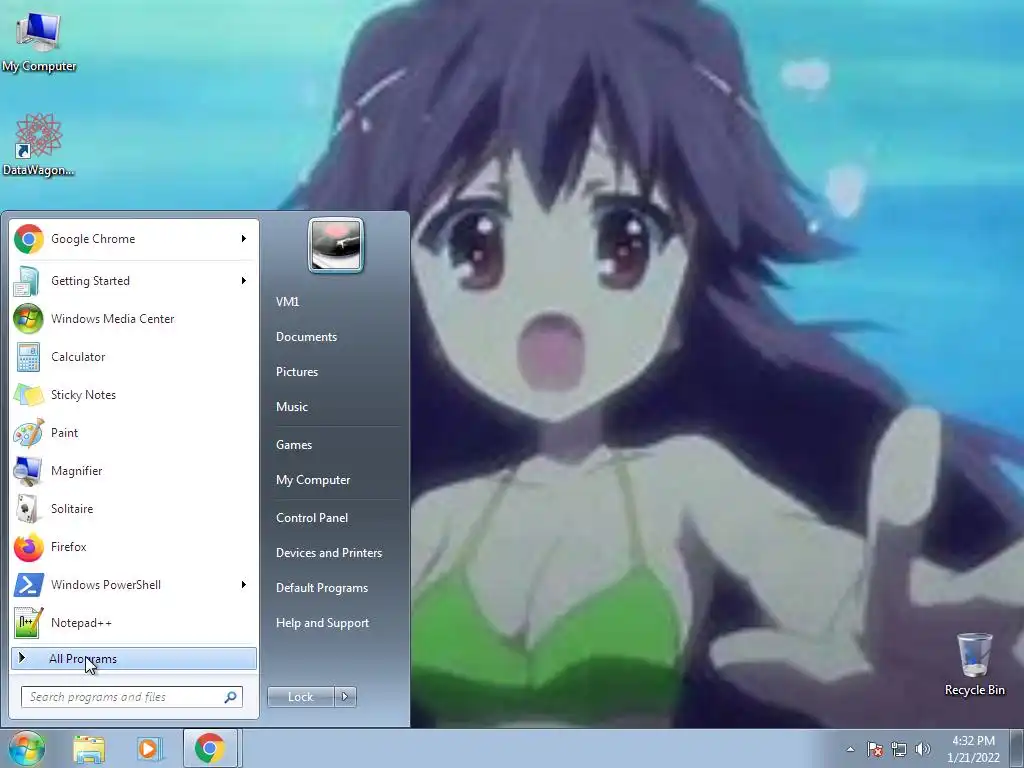Open Windows Explorer from the taskbar
The width and height of the screenshot is (1024, 768).
89,749
